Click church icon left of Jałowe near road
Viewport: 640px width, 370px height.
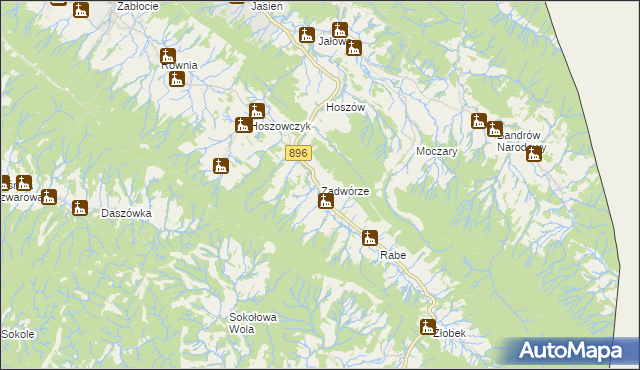pyautogui.click(x=307, y=35)
